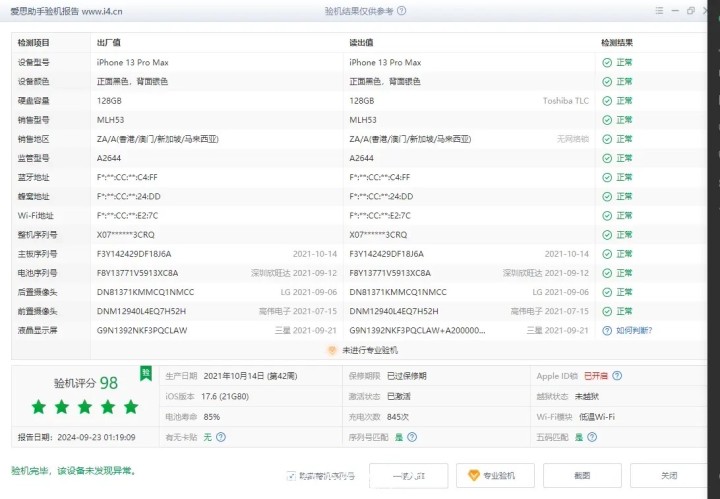Click the help icon next to 五码匹配
720x499 pixels.
tap(592, 437)
